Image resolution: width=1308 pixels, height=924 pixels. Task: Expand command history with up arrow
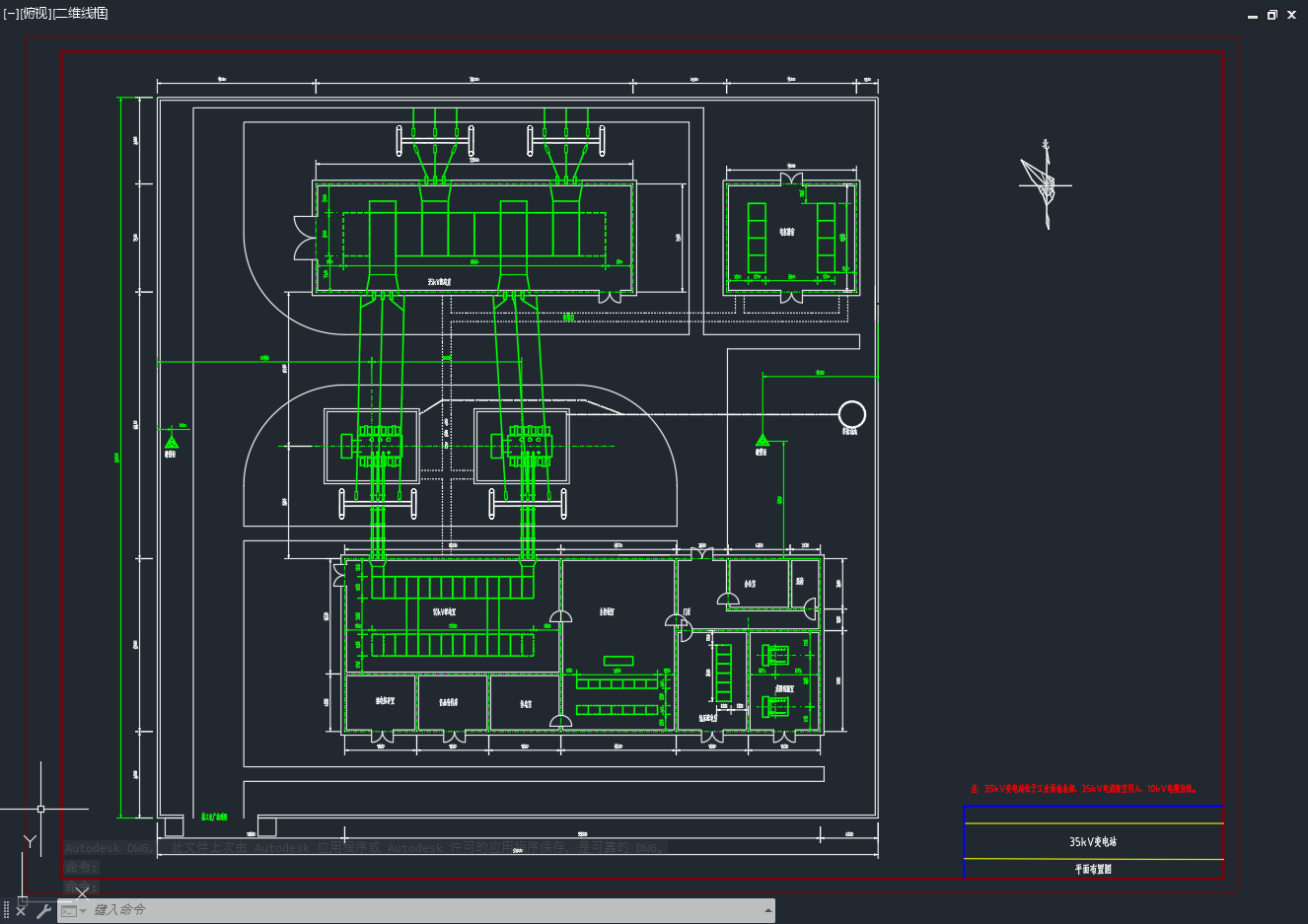point(767,910)
